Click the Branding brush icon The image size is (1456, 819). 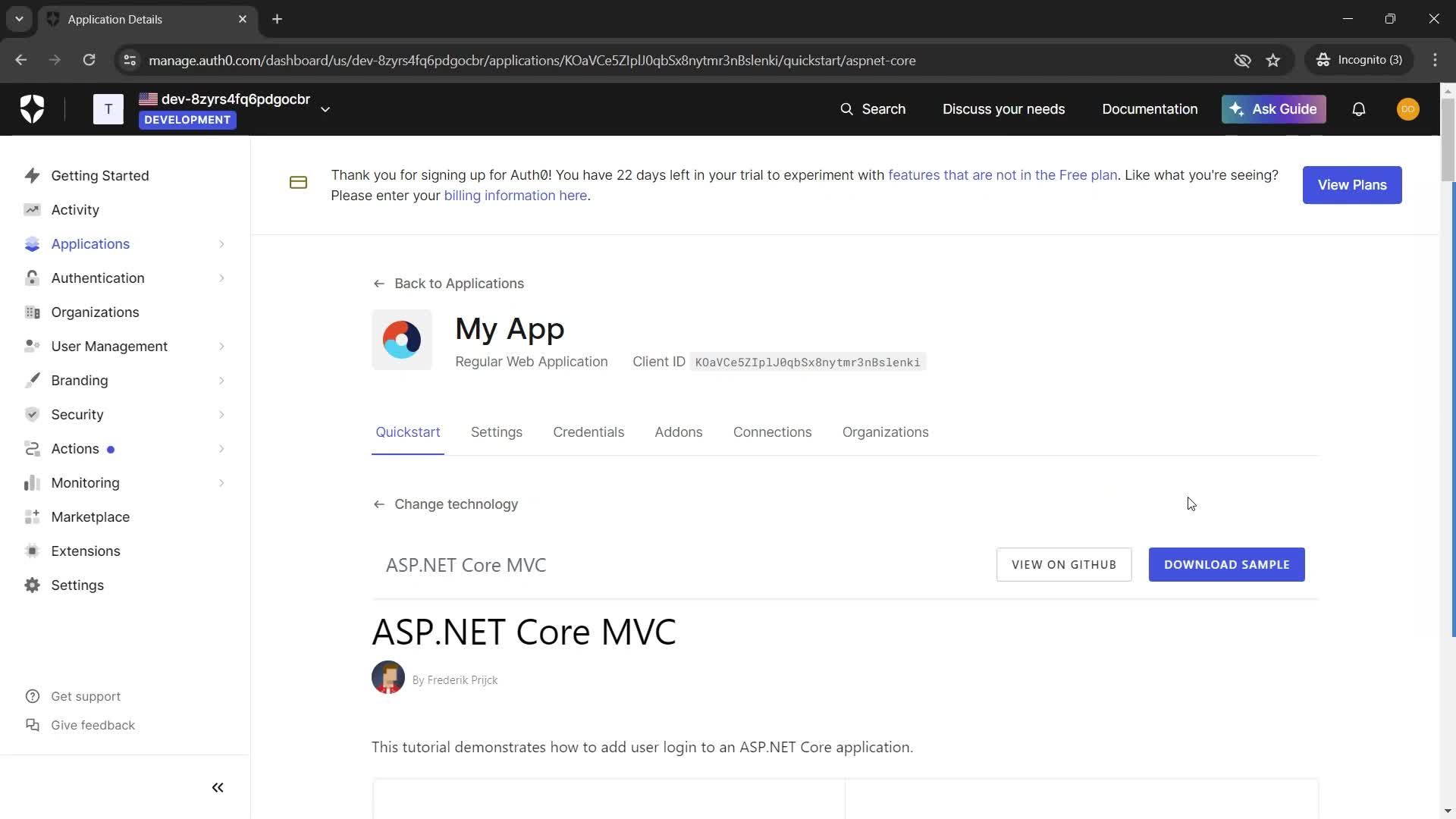[x=32, y=381]
